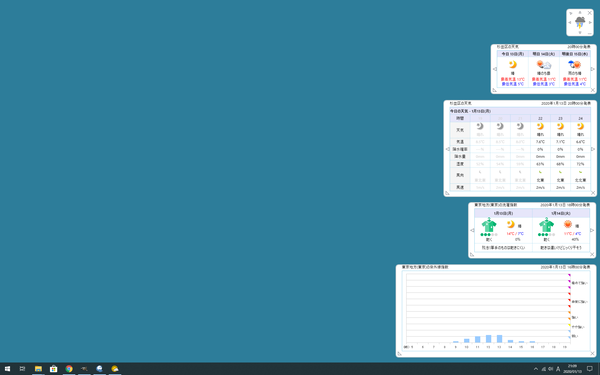Click the hour 24 column header
Image resolution: width=600 pixels, height=375 pixels.
580,119
